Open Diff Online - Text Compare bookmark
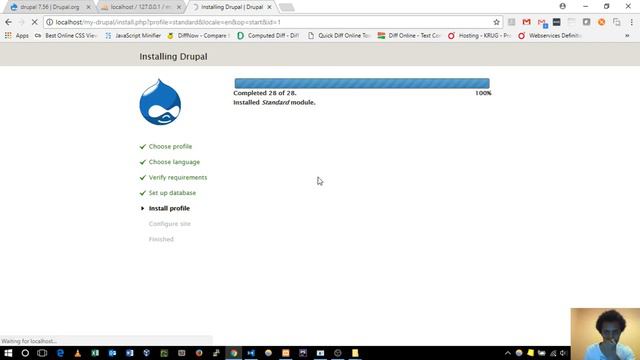The height and width of the screenshot is (360, 640). coord(409,36)
